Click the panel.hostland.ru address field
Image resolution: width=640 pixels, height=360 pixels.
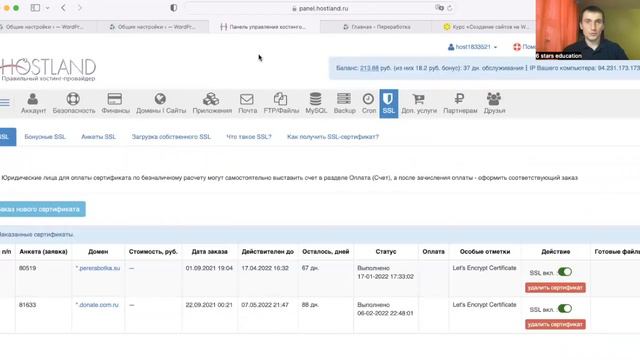click(x=320, y=8)
